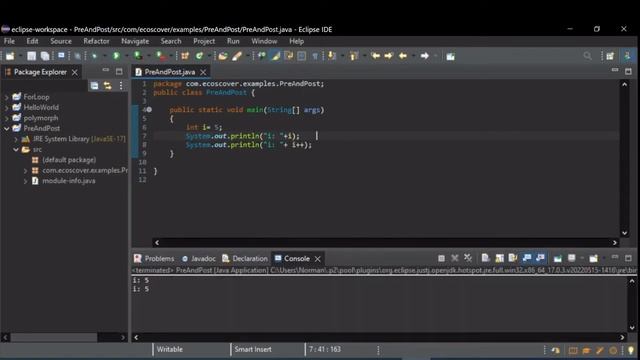The height and width of the screenshot is (360, 640).
Task: Toggle Link with Editor in Package Explorer
Action: coord(107,85)
